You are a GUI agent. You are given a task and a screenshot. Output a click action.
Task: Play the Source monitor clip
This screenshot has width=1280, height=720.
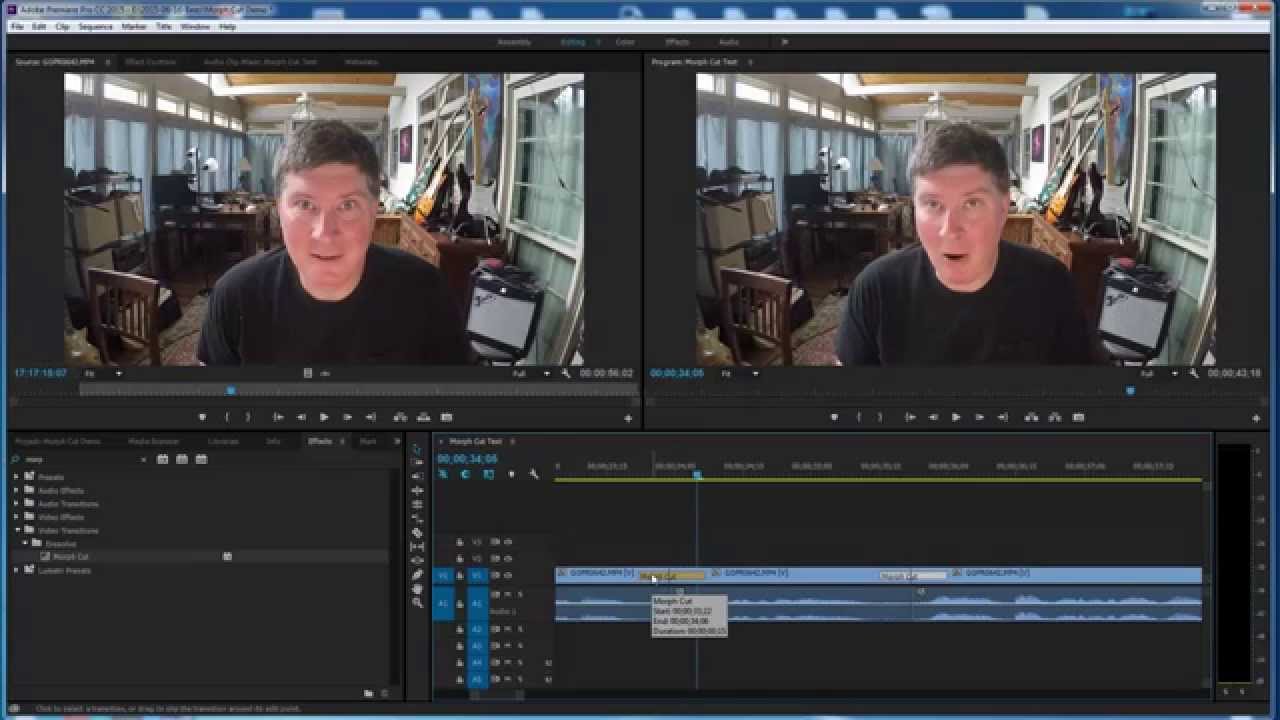[324, 417]
